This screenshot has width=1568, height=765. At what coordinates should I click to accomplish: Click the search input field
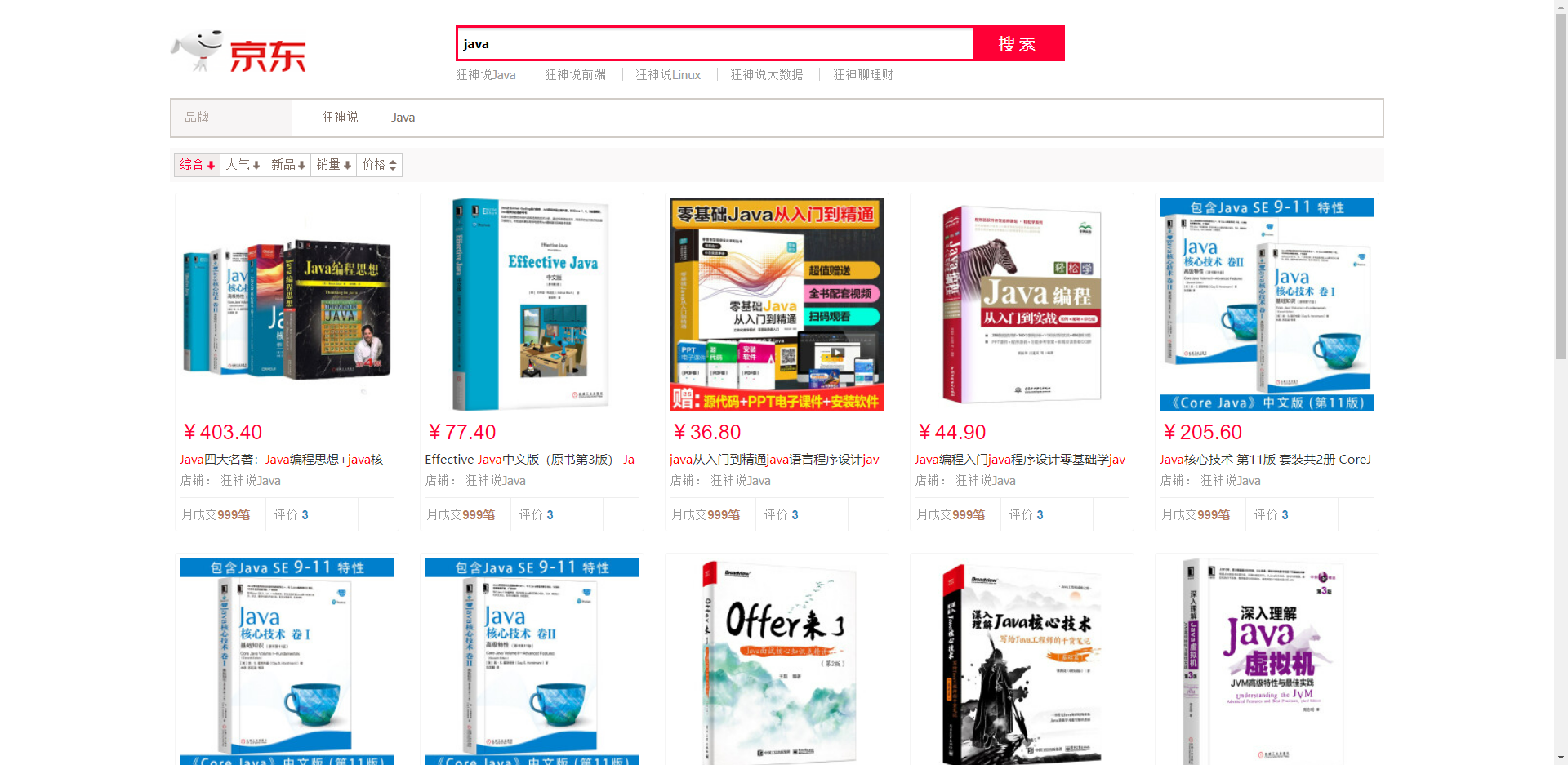[x=715, y=44]
